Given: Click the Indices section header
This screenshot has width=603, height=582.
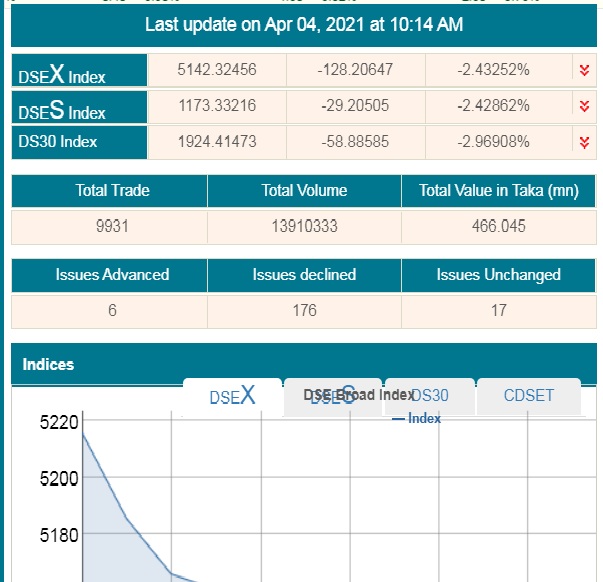Looking at the screenshot, I should click(49, 365).
